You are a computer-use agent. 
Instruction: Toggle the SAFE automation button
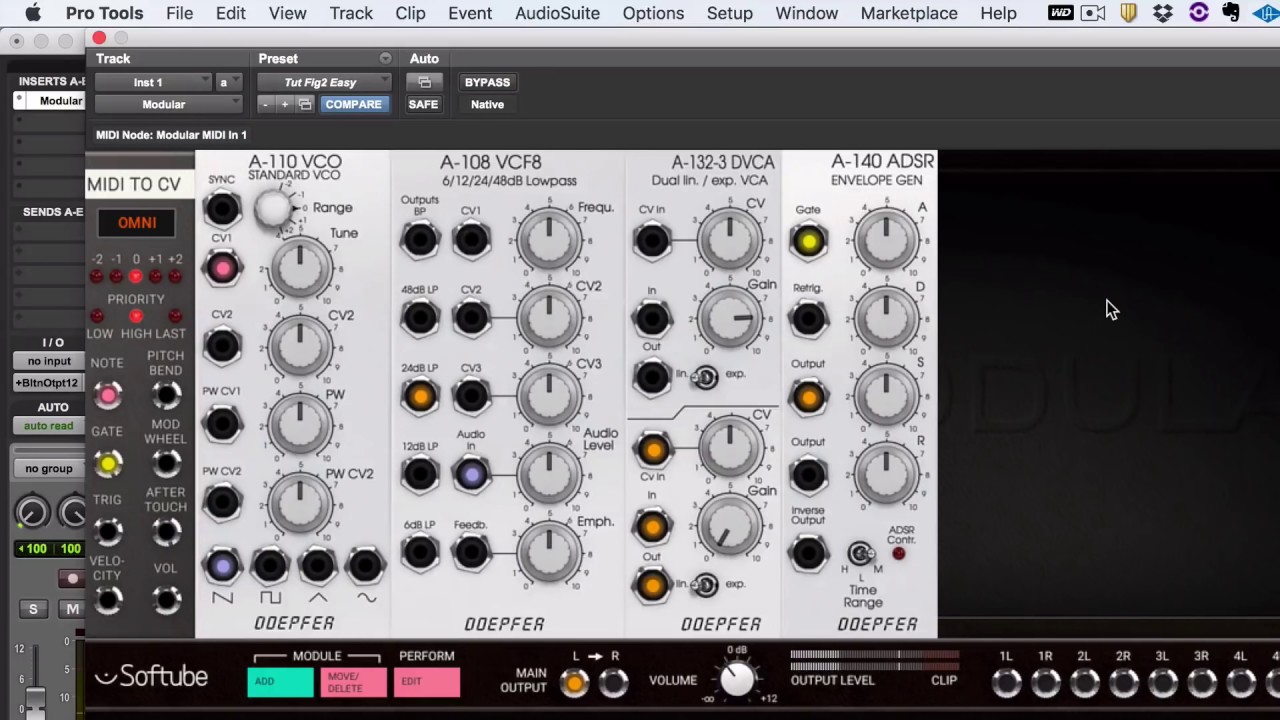pos(423,104)
